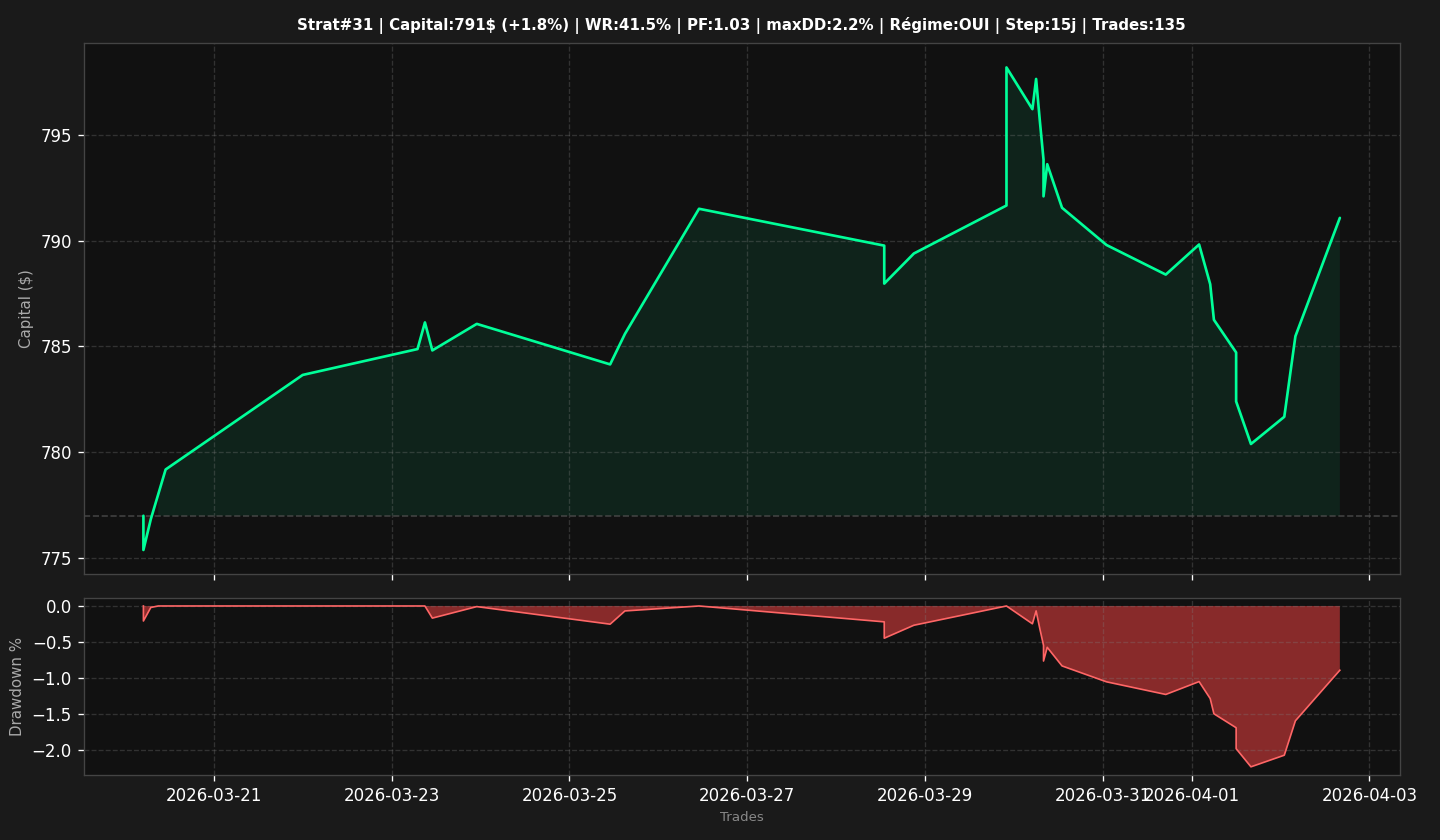Click the 780 tick on Capital axis
The width and height of the screenshot is (1440, 840).
point(55,453)
